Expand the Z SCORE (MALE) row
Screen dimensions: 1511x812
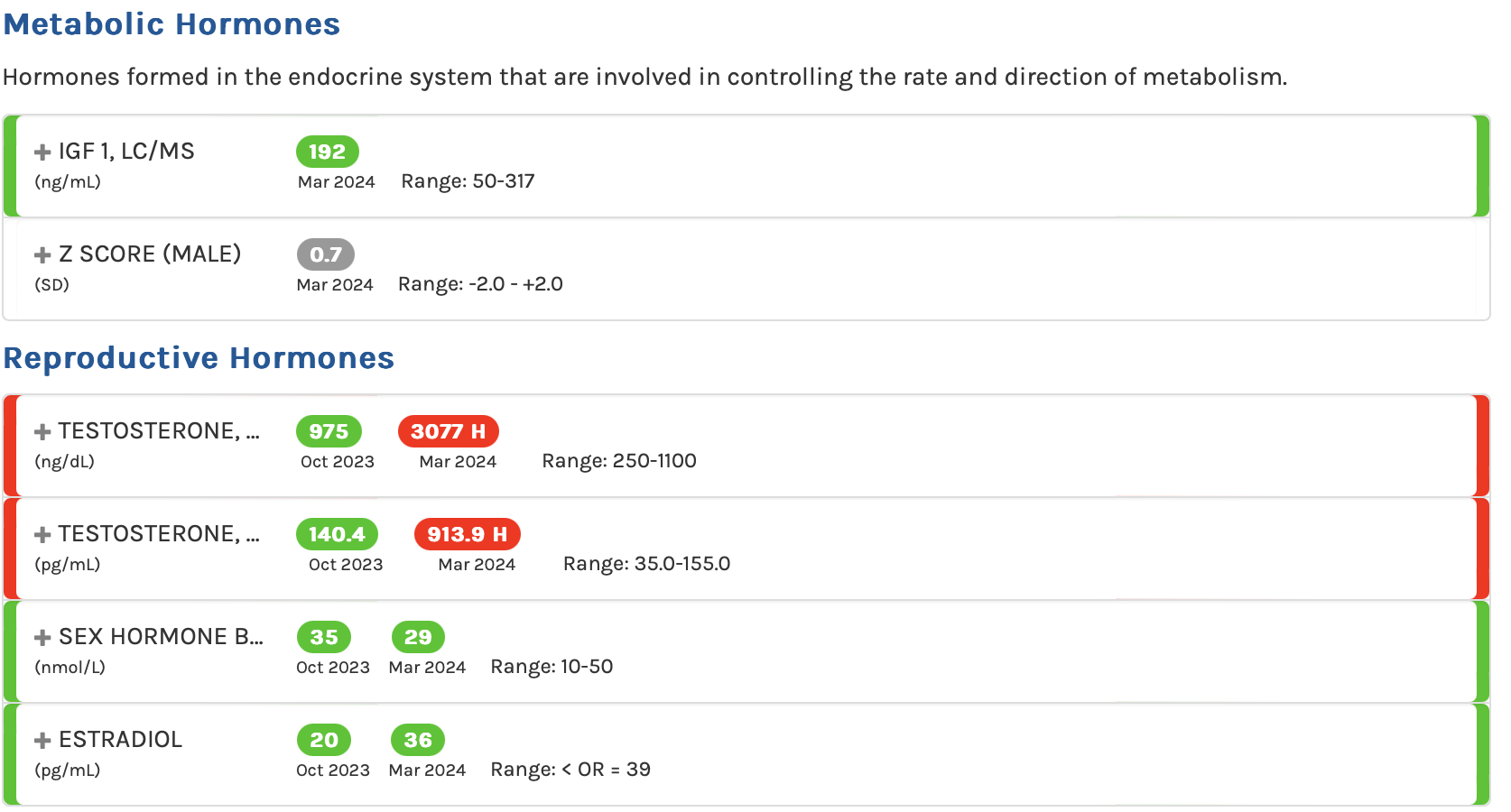[42, 255]
